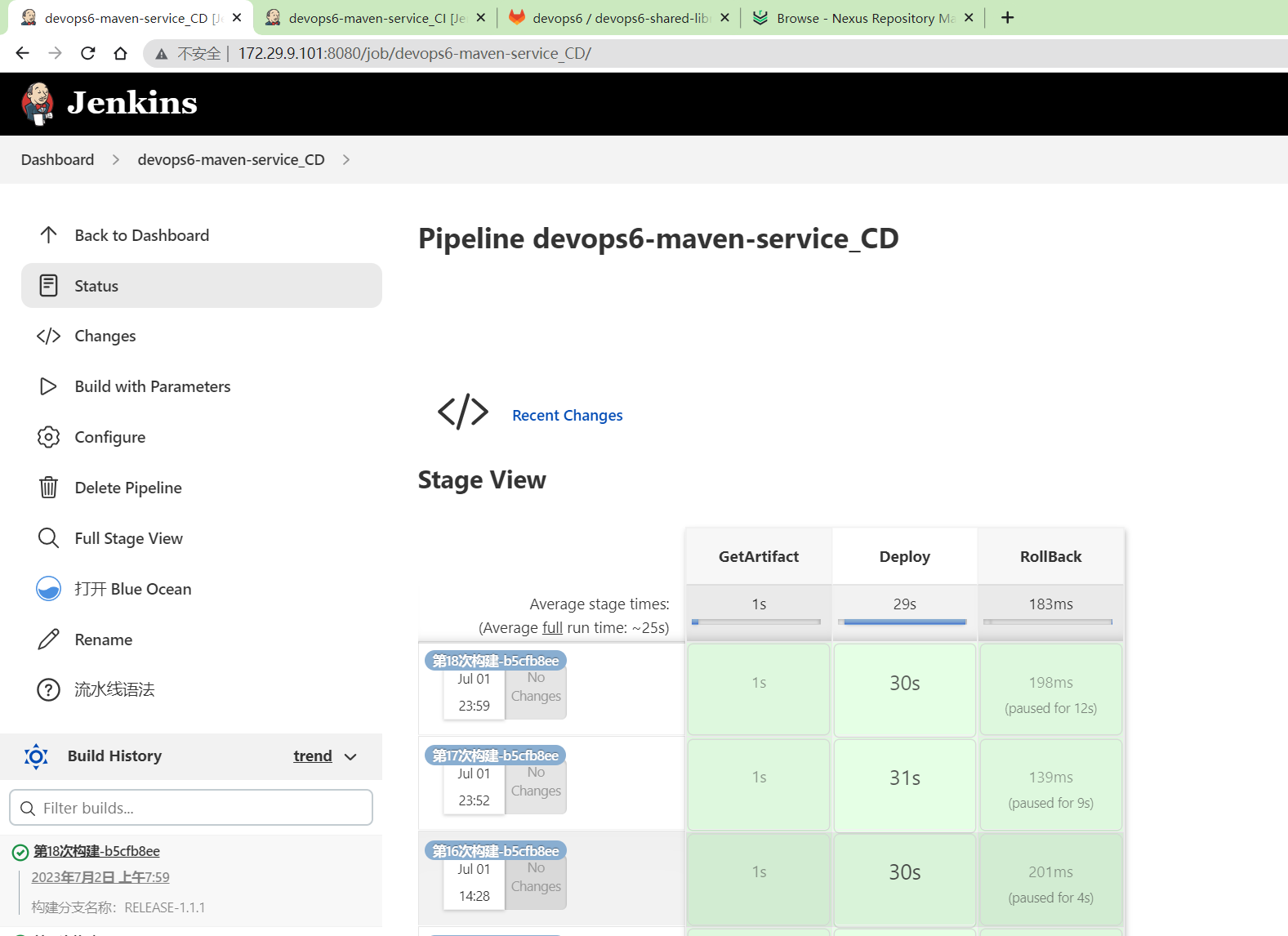Click Back to Dashboard link
Screen dimensions: 1288x936
click(x=202, y=235)
